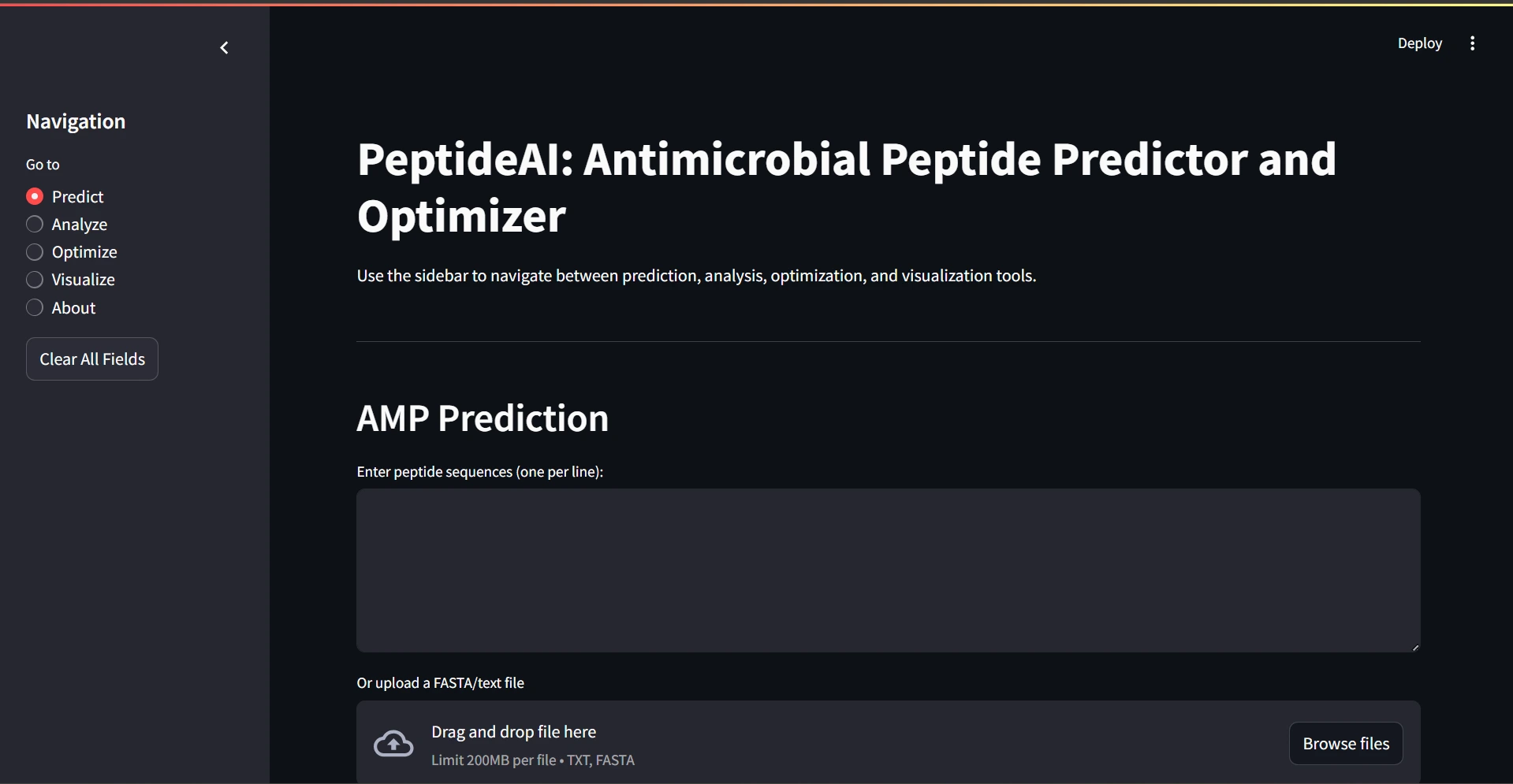1513x784 pixels.
Task: Click the cloud upload icon
Action: 393,744
